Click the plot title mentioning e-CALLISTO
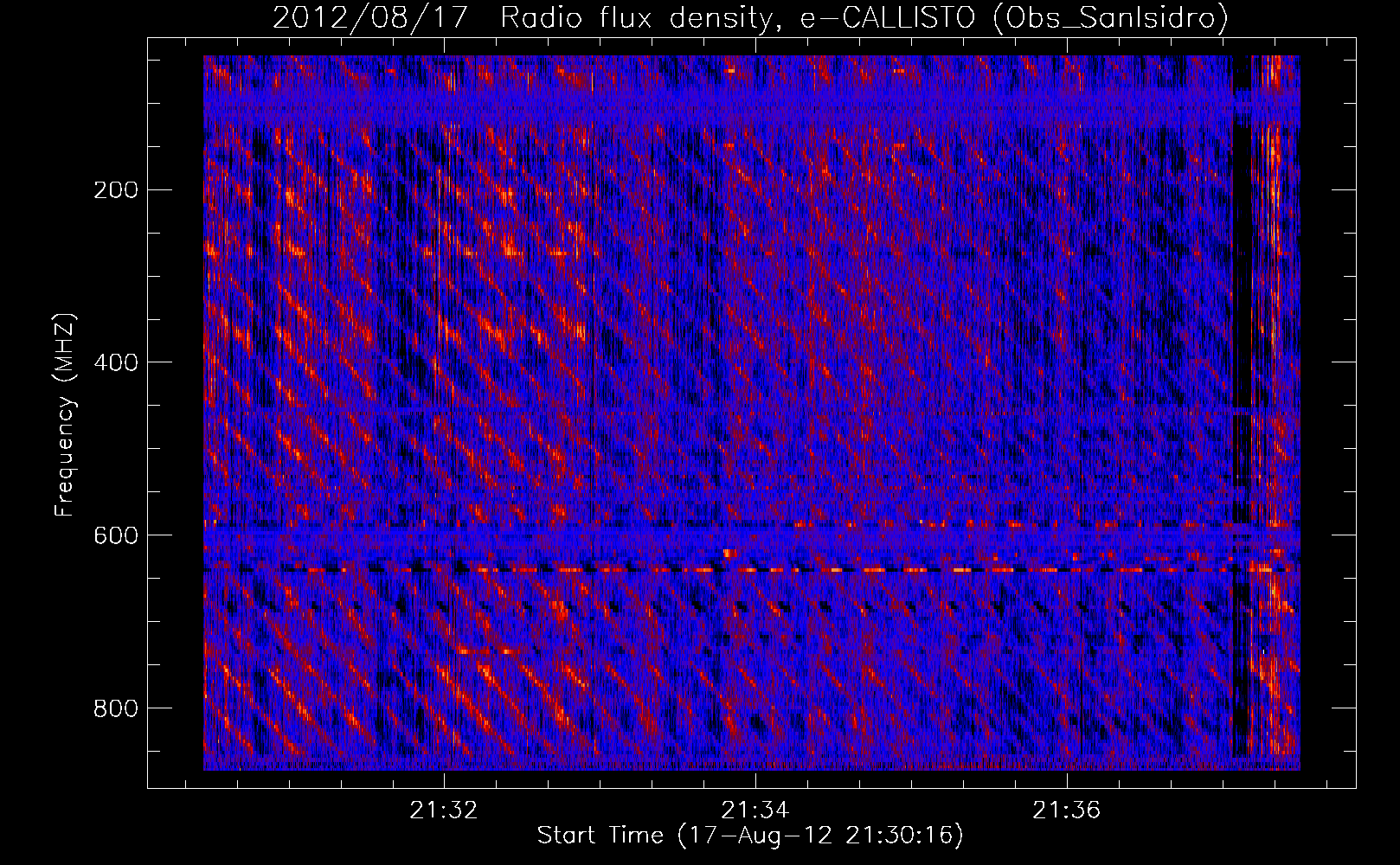1400x865 pixels. coord(750,17)
